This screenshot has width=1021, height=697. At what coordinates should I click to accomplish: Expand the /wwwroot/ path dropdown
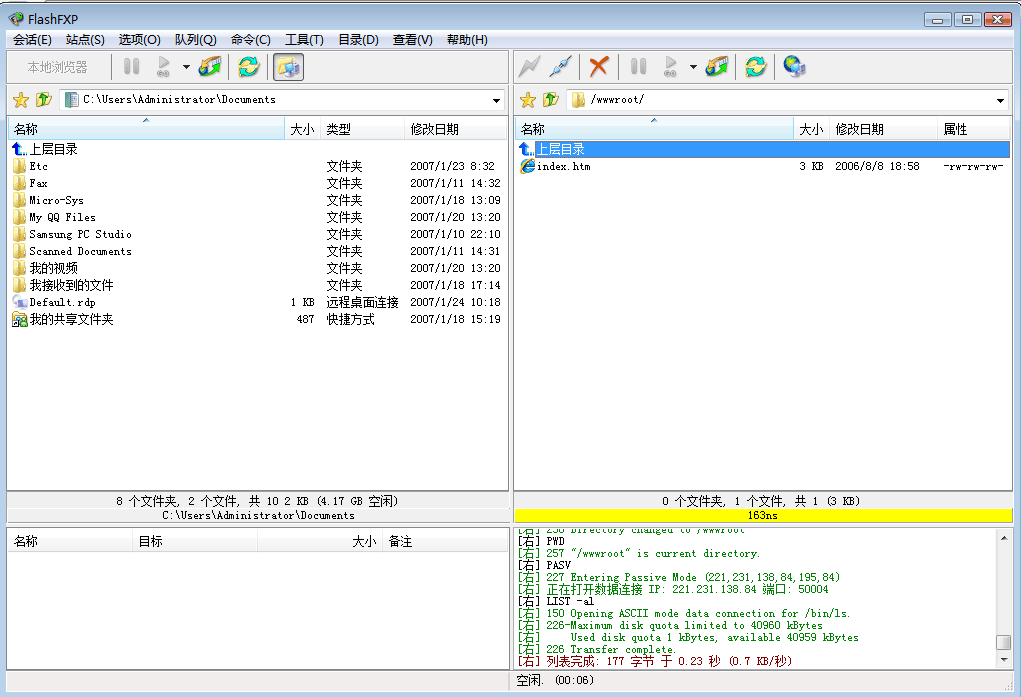1001,100
